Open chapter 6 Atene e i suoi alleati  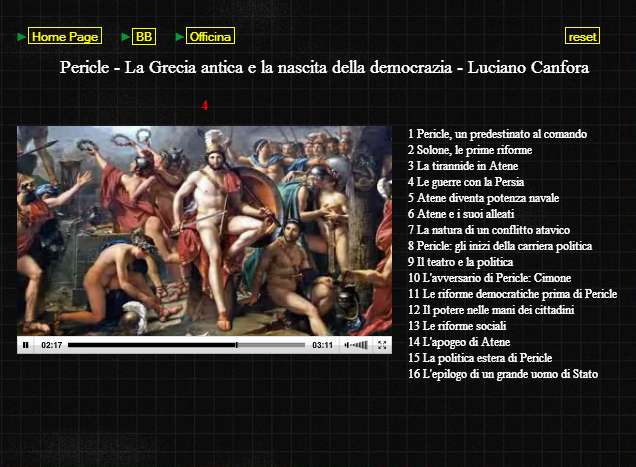tap(461, 214)
